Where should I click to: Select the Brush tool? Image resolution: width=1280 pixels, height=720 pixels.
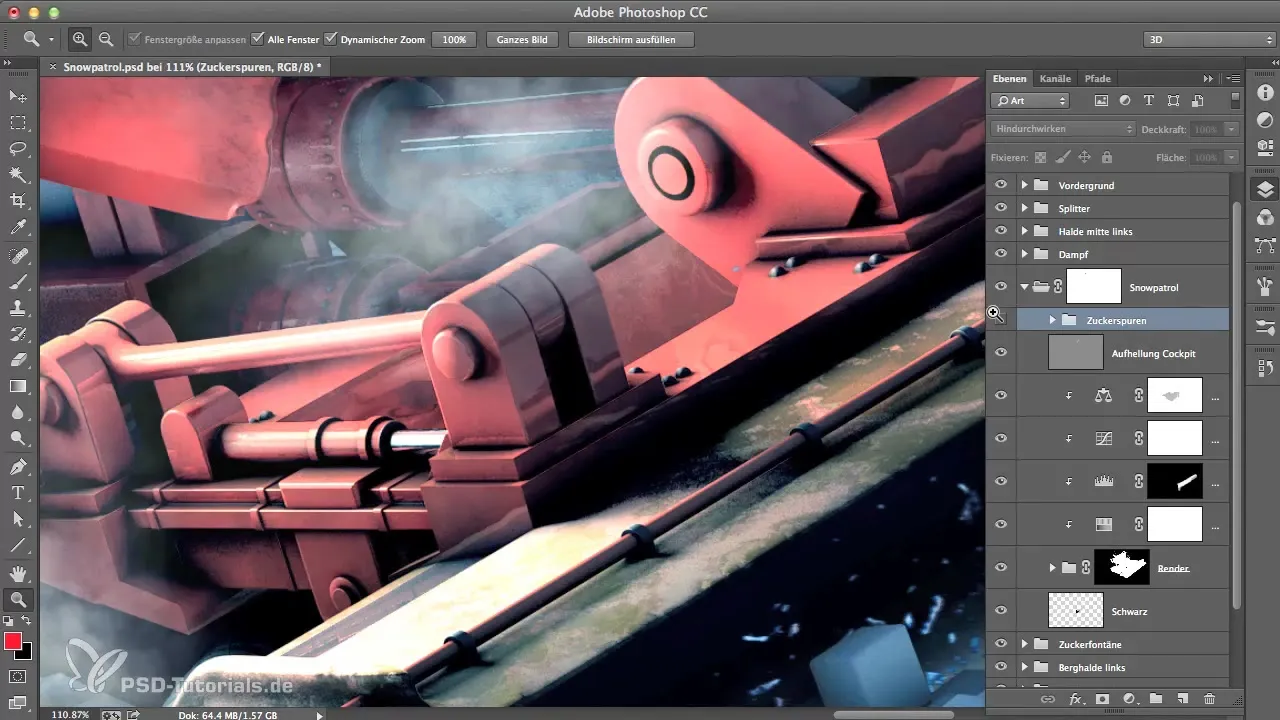18,281
